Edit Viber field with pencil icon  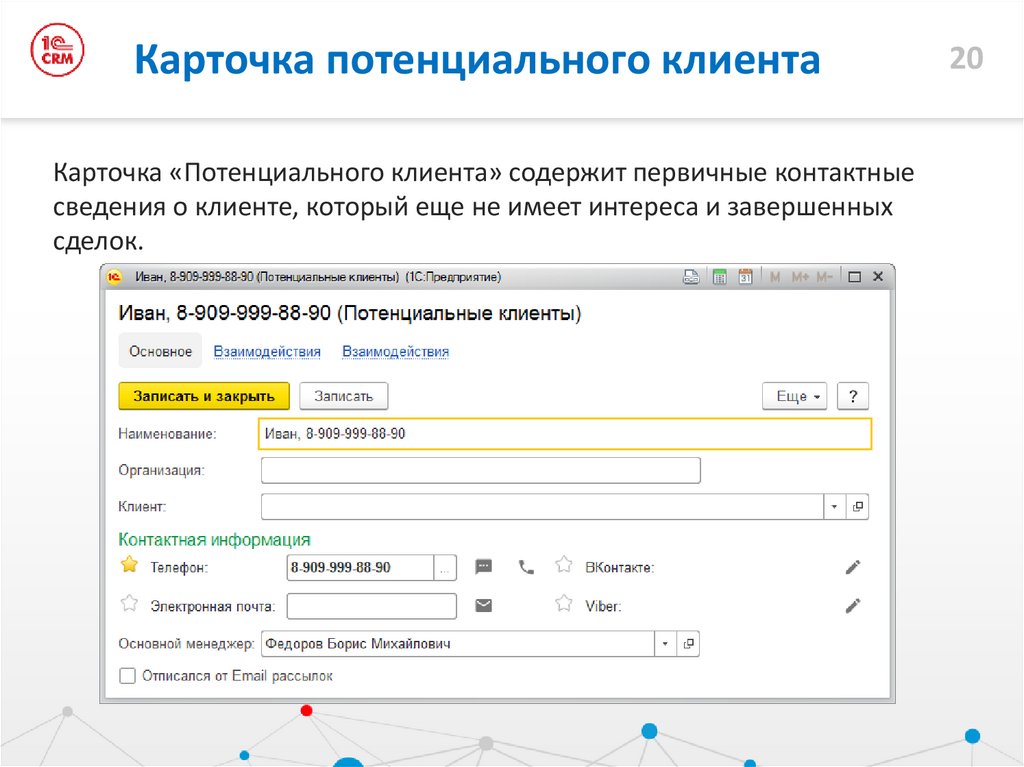tap(853, 605)
